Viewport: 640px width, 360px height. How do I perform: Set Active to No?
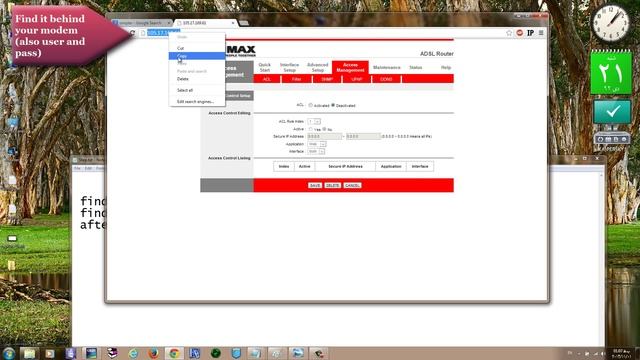click(324, 129)
